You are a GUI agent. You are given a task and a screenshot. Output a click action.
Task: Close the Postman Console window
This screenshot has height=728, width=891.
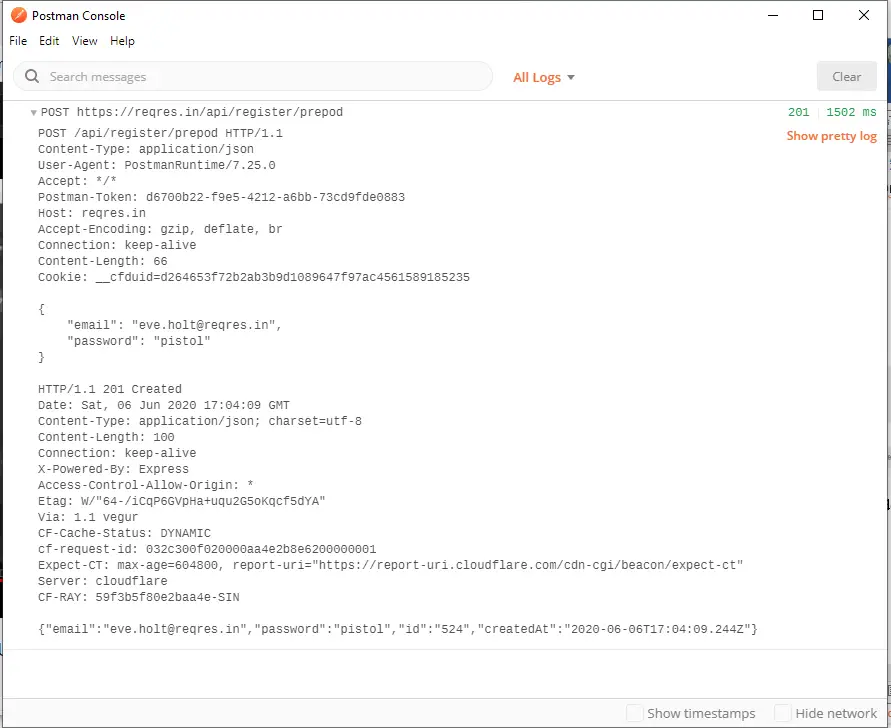pyautogui.click(x=864, y=15)
